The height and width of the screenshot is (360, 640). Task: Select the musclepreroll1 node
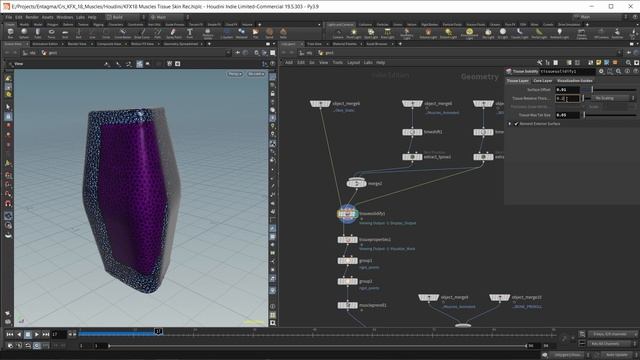(347, 305)
